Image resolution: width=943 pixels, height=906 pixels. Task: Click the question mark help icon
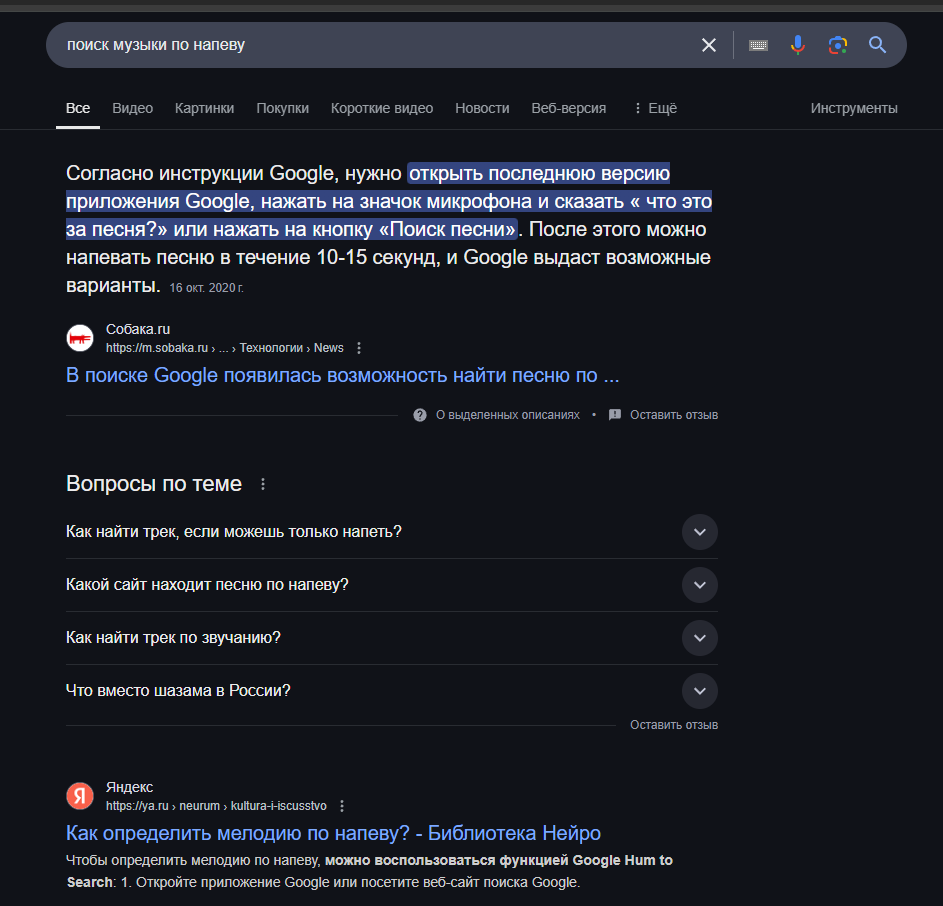pyautogui.click(x=420, y=415)
